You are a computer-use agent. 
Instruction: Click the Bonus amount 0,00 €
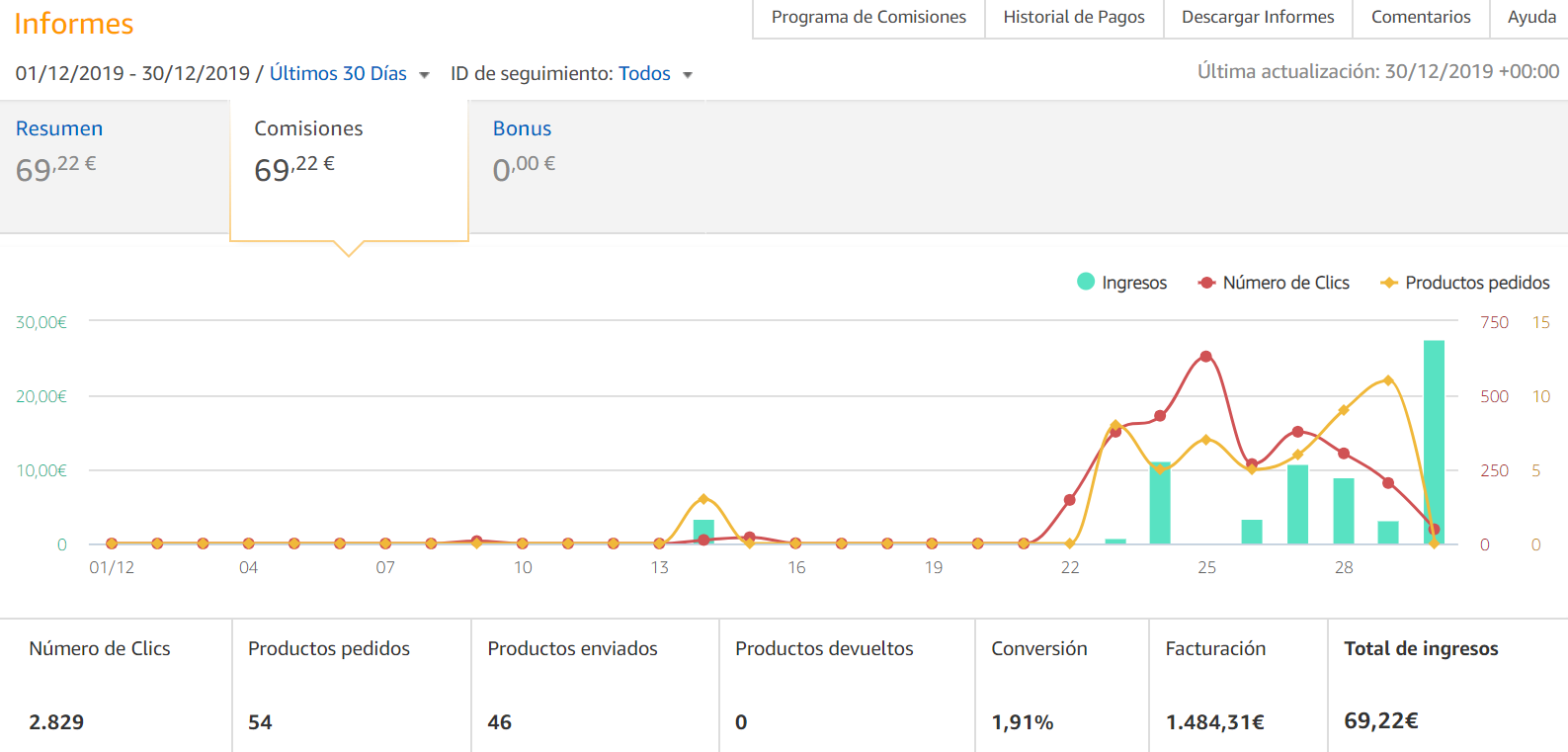[x=524, y=168]
